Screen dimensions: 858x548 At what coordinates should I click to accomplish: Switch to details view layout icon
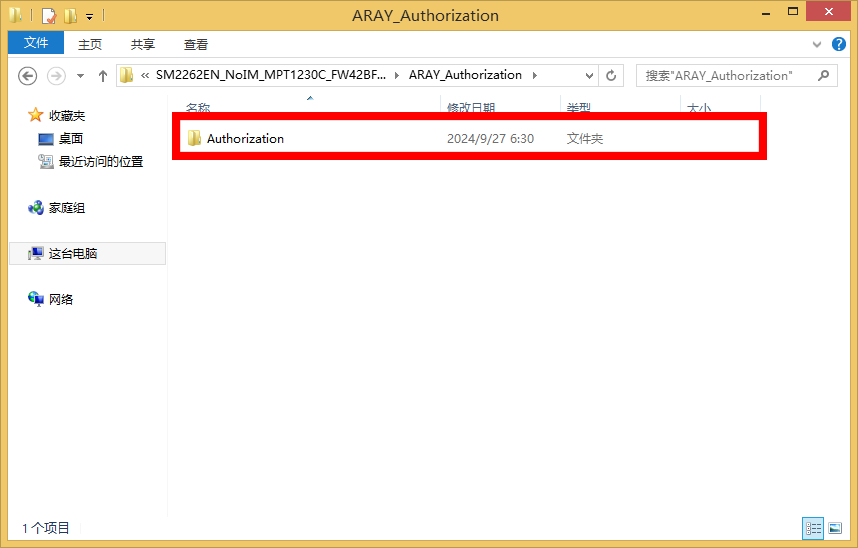[813, 528]
